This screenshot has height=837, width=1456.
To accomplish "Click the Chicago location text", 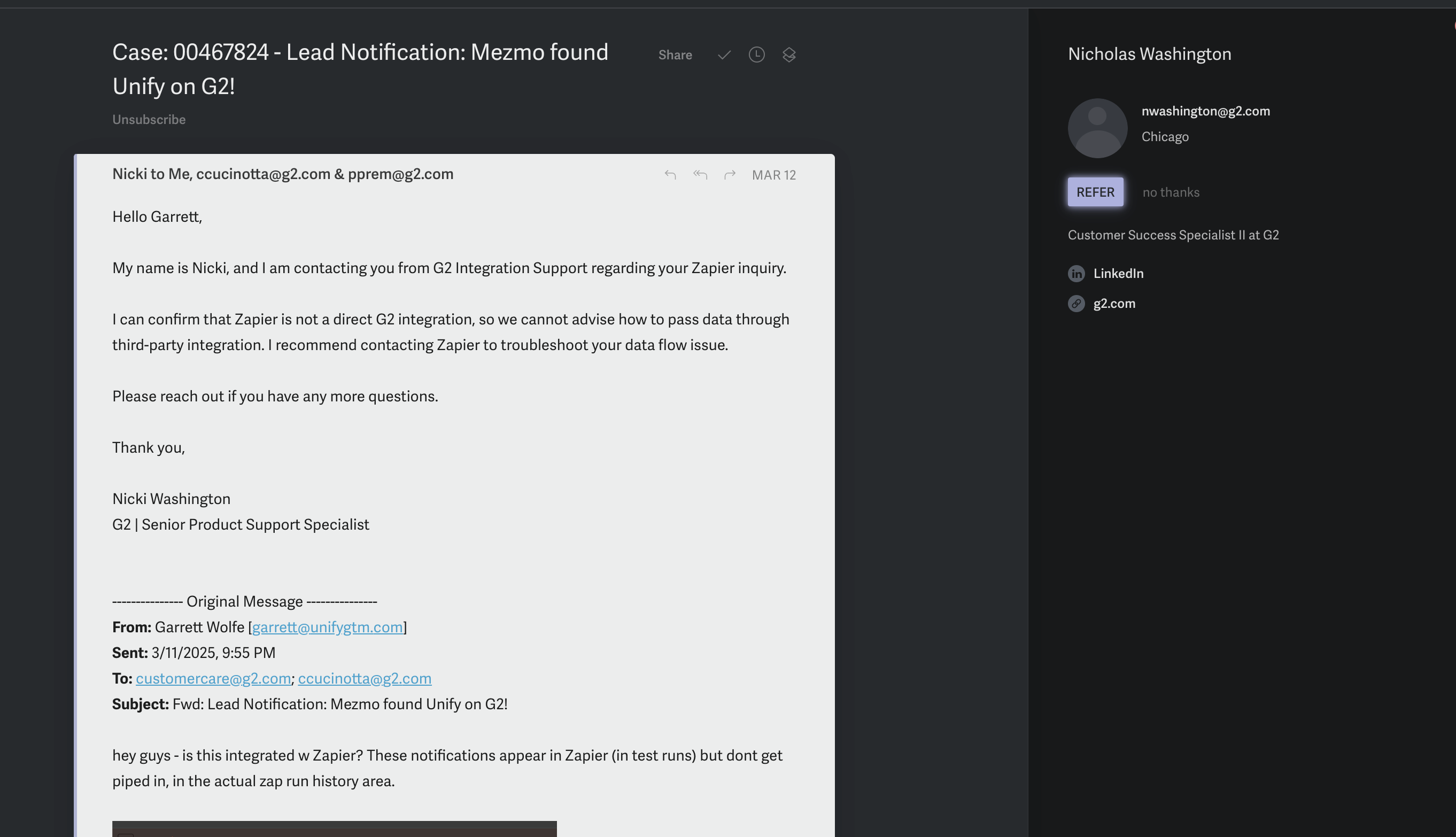I will point(1165,137).
